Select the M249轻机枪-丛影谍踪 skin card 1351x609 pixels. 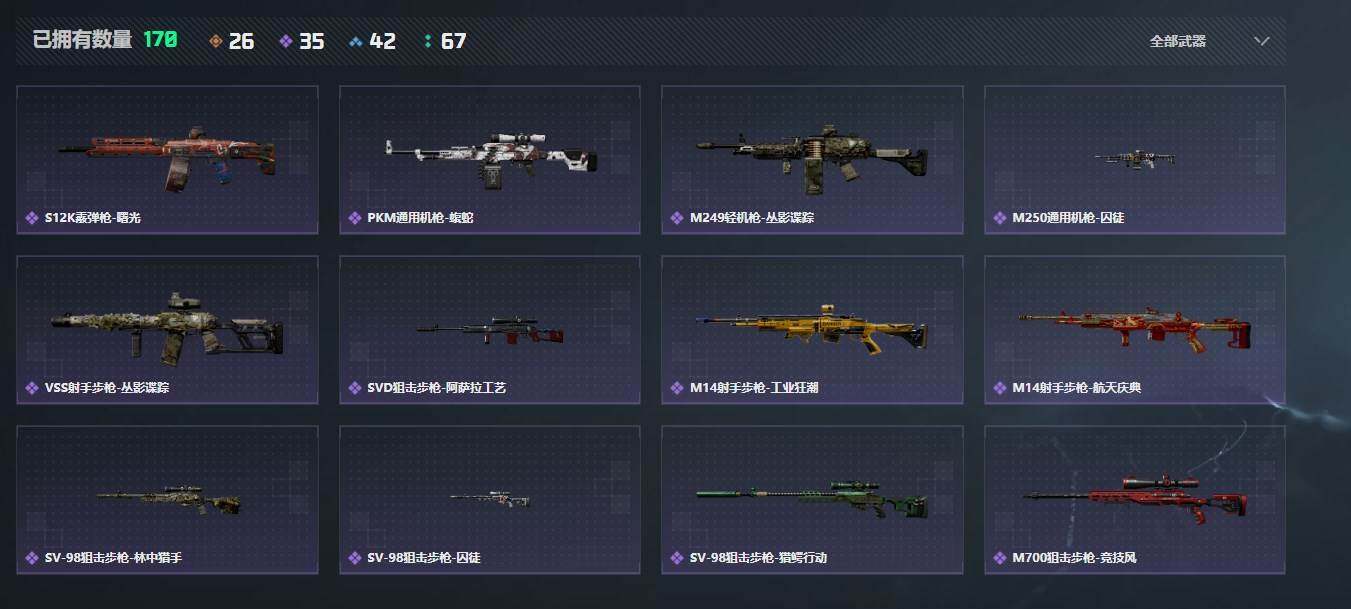(812, 160)
